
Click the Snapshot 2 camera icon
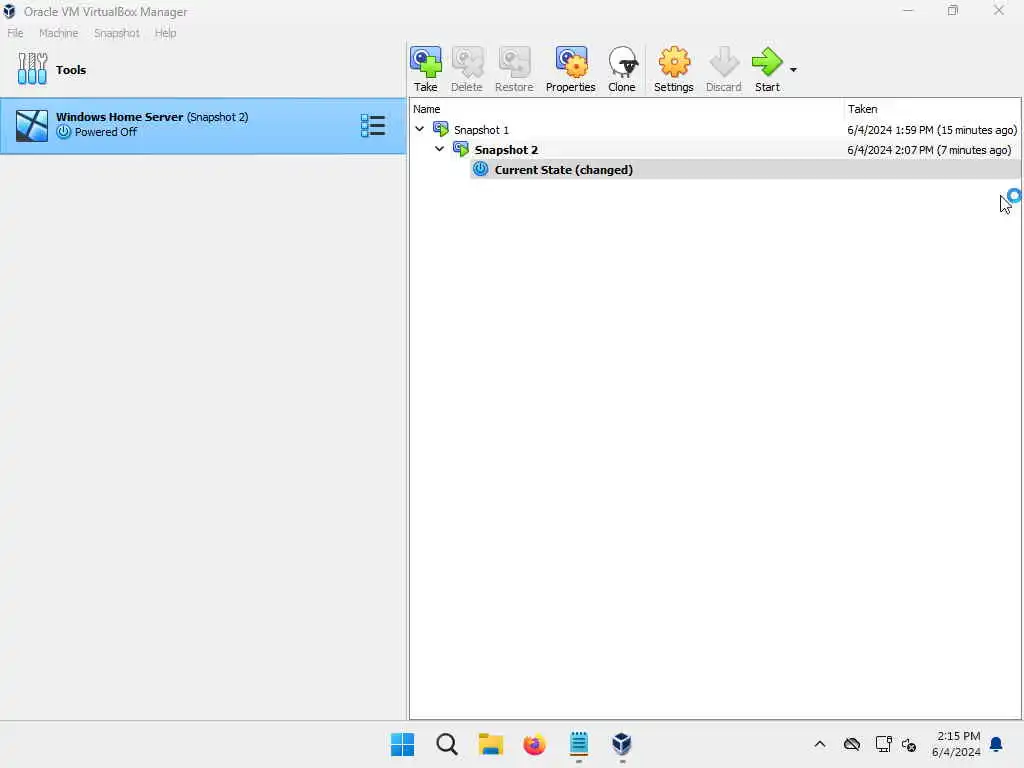pos(461,150)
